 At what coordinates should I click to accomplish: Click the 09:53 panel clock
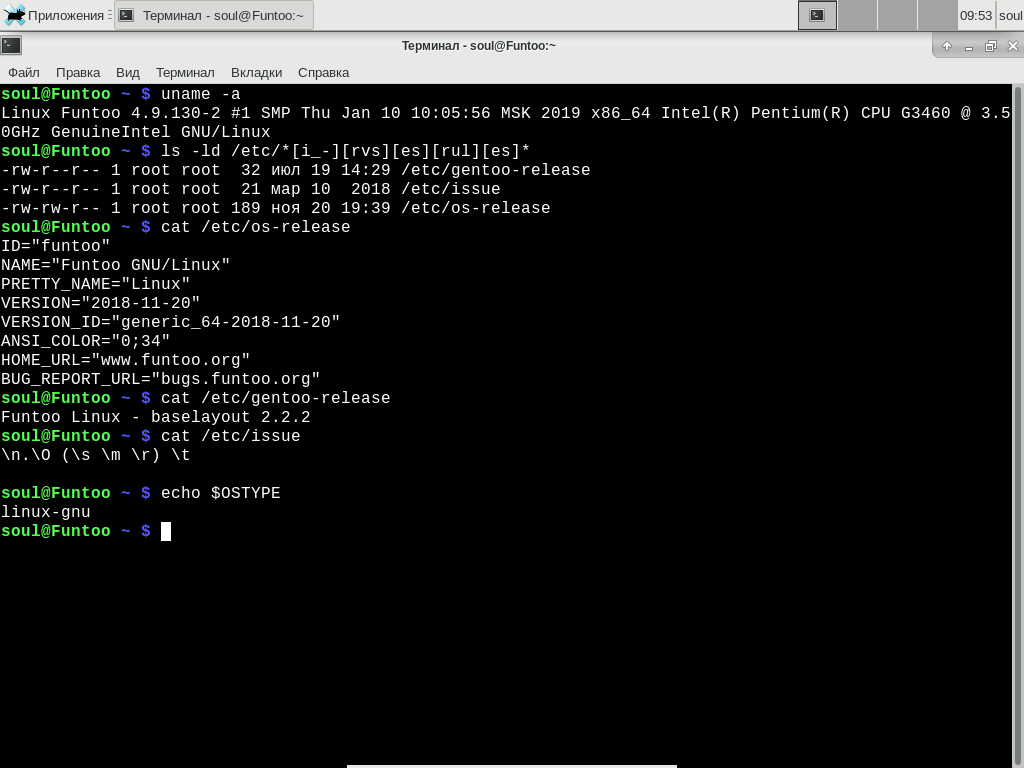(976, 16)
